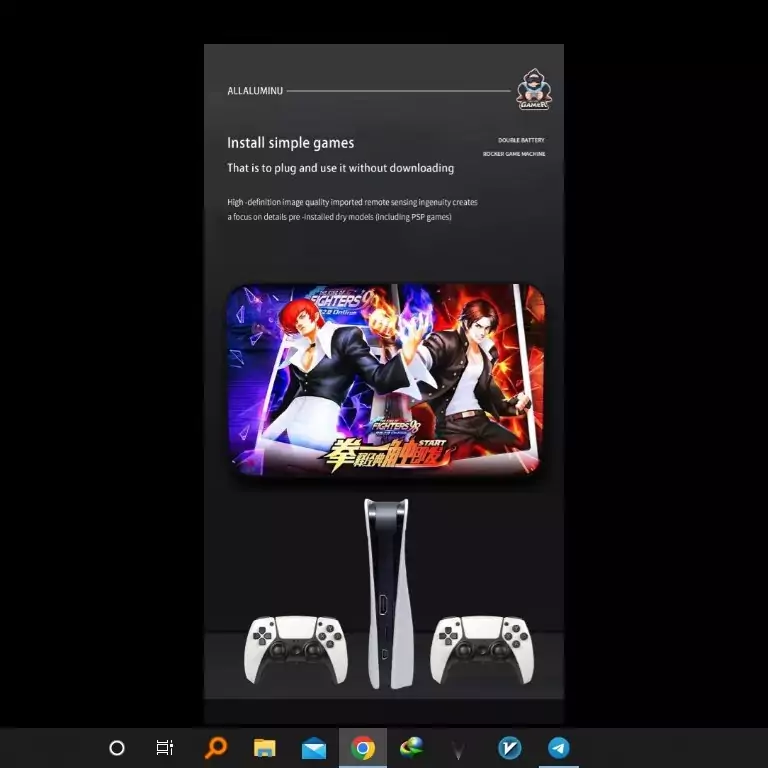Click the Gamer mascot logo
This screenshot has width=768, height=768.
(534, 90)
